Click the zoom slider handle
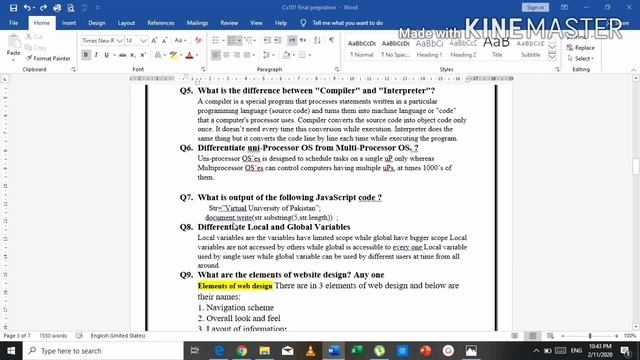Image resolution: width=640 pixels, height=360 pixels. [590, 336]
